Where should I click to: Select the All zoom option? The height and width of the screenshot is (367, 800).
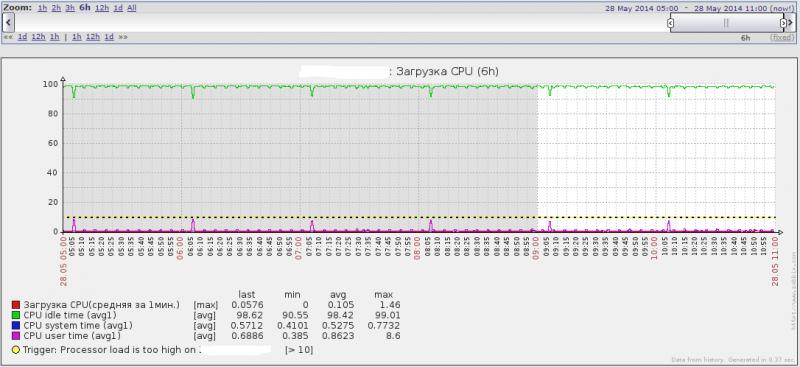click(132, 8)
